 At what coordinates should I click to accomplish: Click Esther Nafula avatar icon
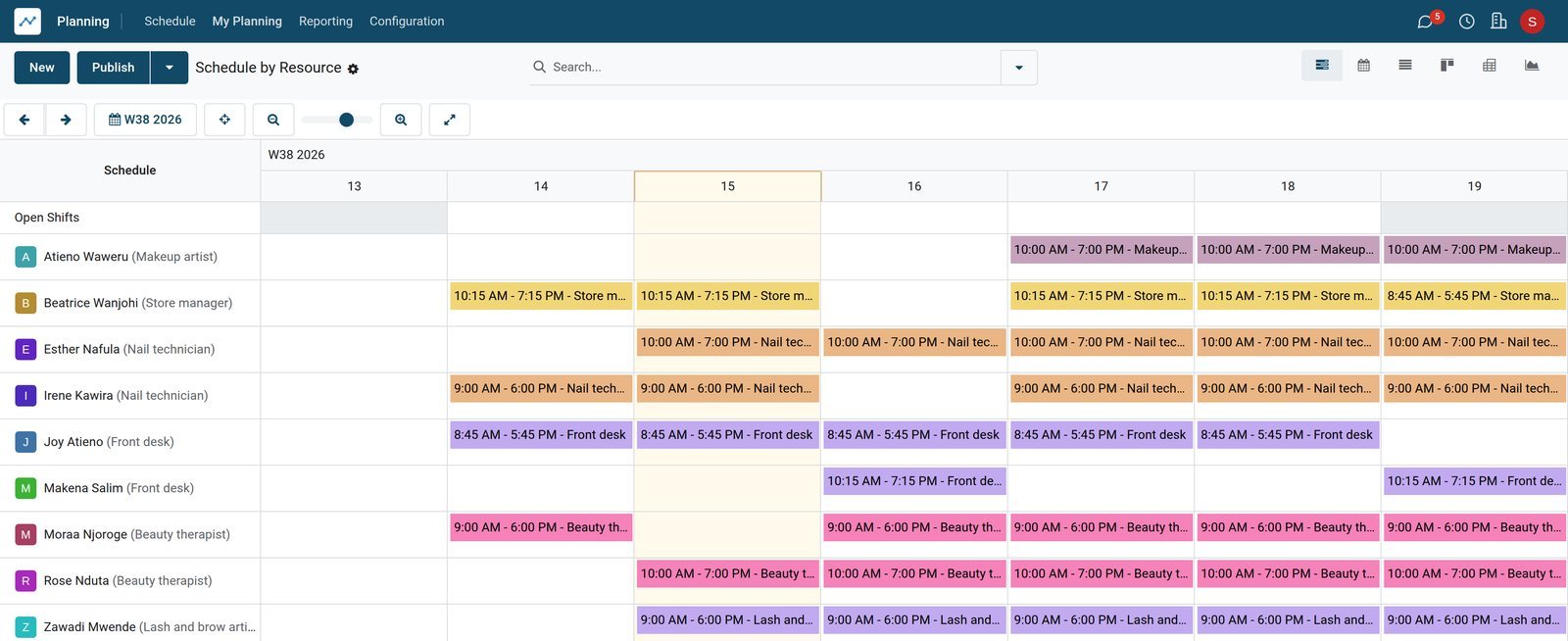[x=25, y=349]
